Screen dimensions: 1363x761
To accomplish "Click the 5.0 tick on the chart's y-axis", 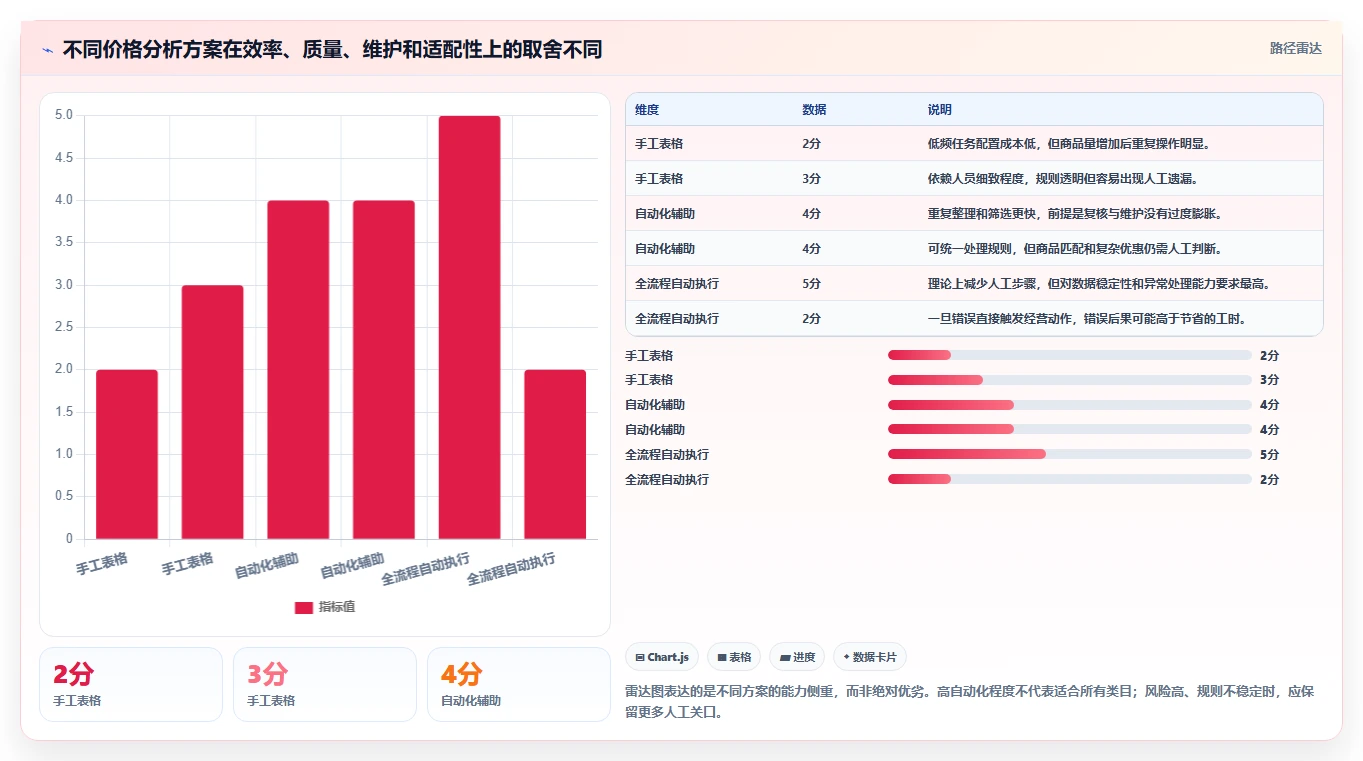I will tap(64, 115).
